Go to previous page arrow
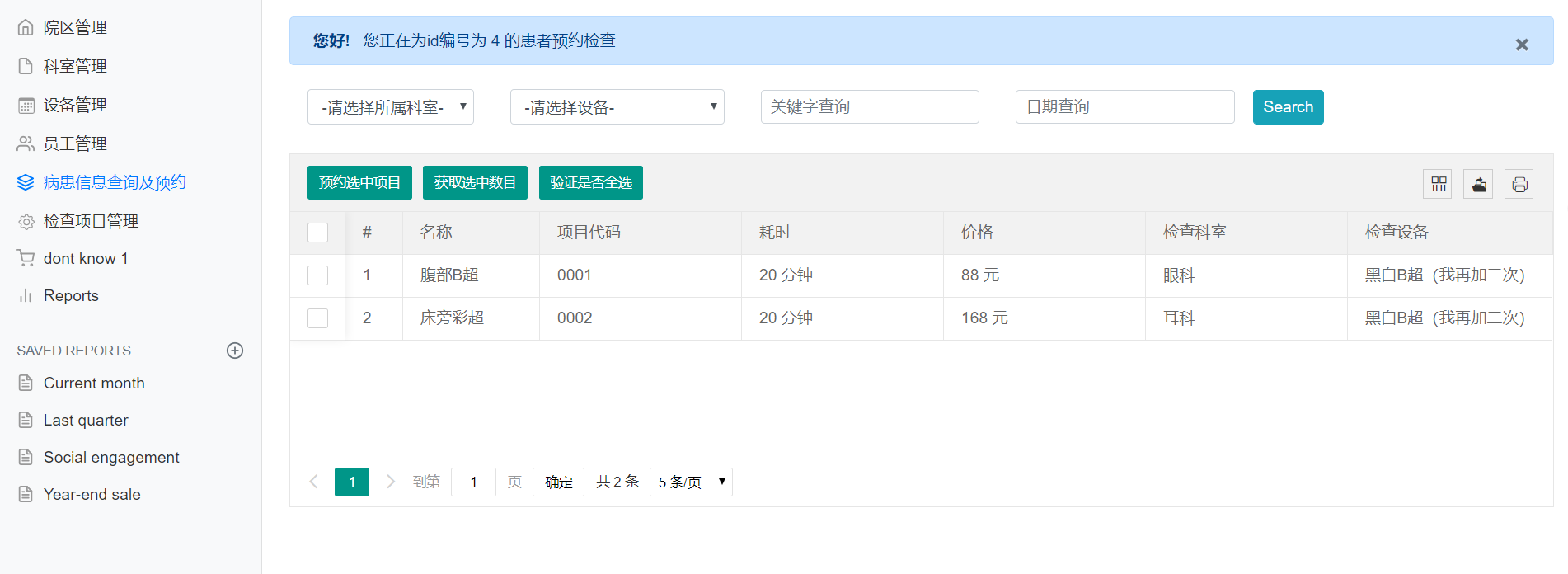1568x574 pixels. pyautogui.click(x=313, y=482)
